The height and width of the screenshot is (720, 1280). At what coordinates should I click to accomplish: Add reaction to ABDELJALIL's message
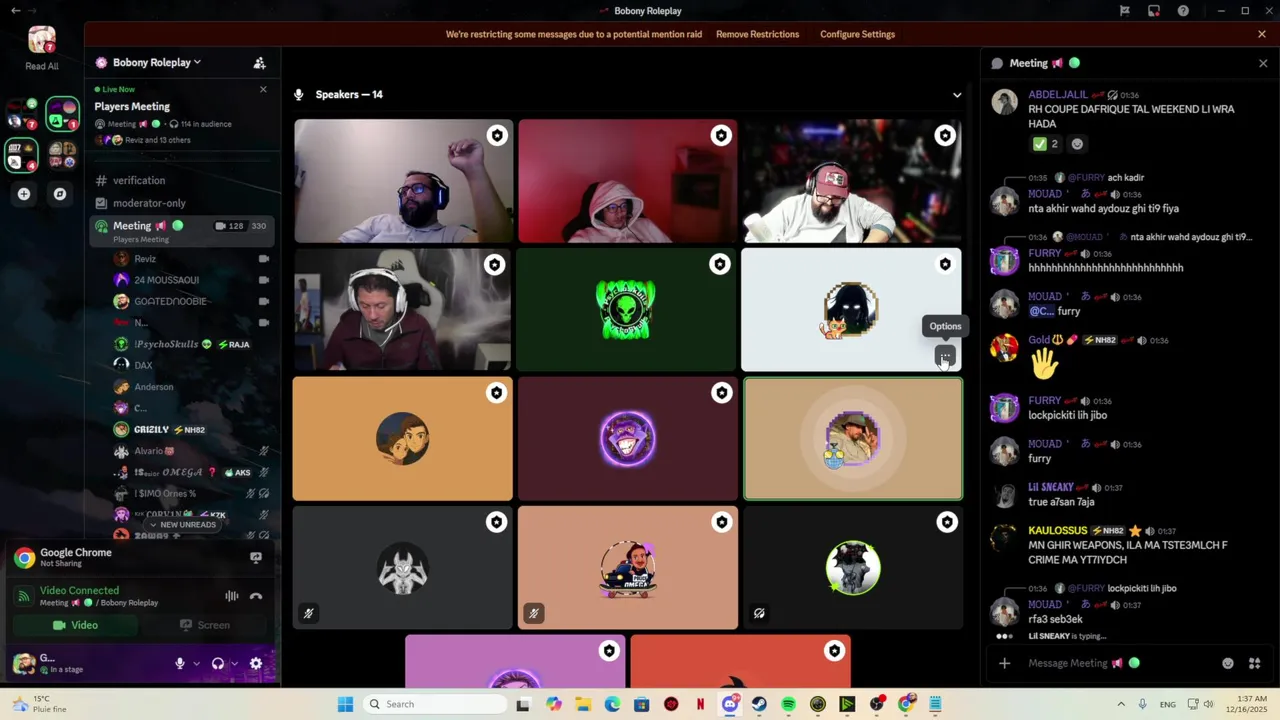pos(1077,144)
